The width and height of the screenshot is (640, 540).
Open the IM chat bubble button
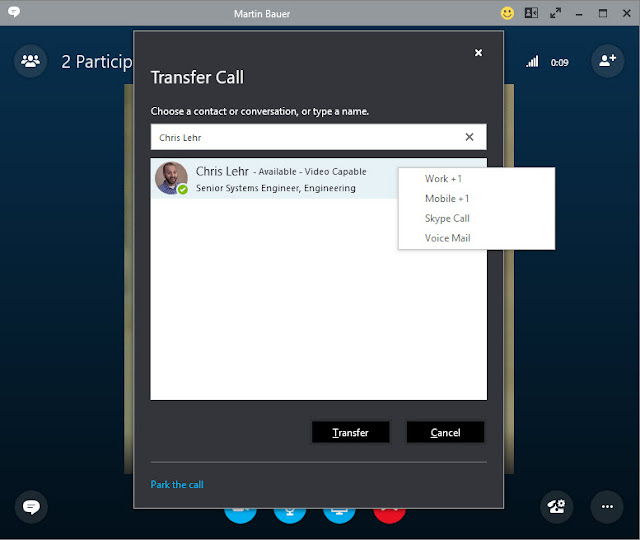click(x=31, y=507)
